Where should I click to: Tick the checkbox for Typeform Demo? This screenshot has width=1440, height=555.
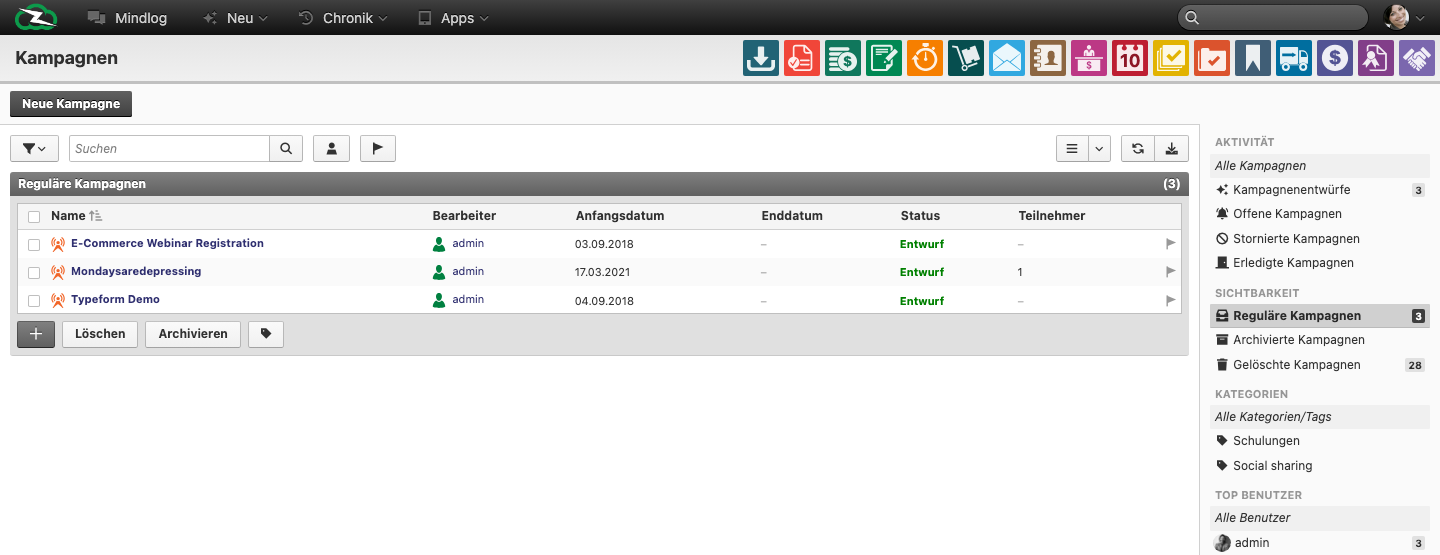(34, 300)
